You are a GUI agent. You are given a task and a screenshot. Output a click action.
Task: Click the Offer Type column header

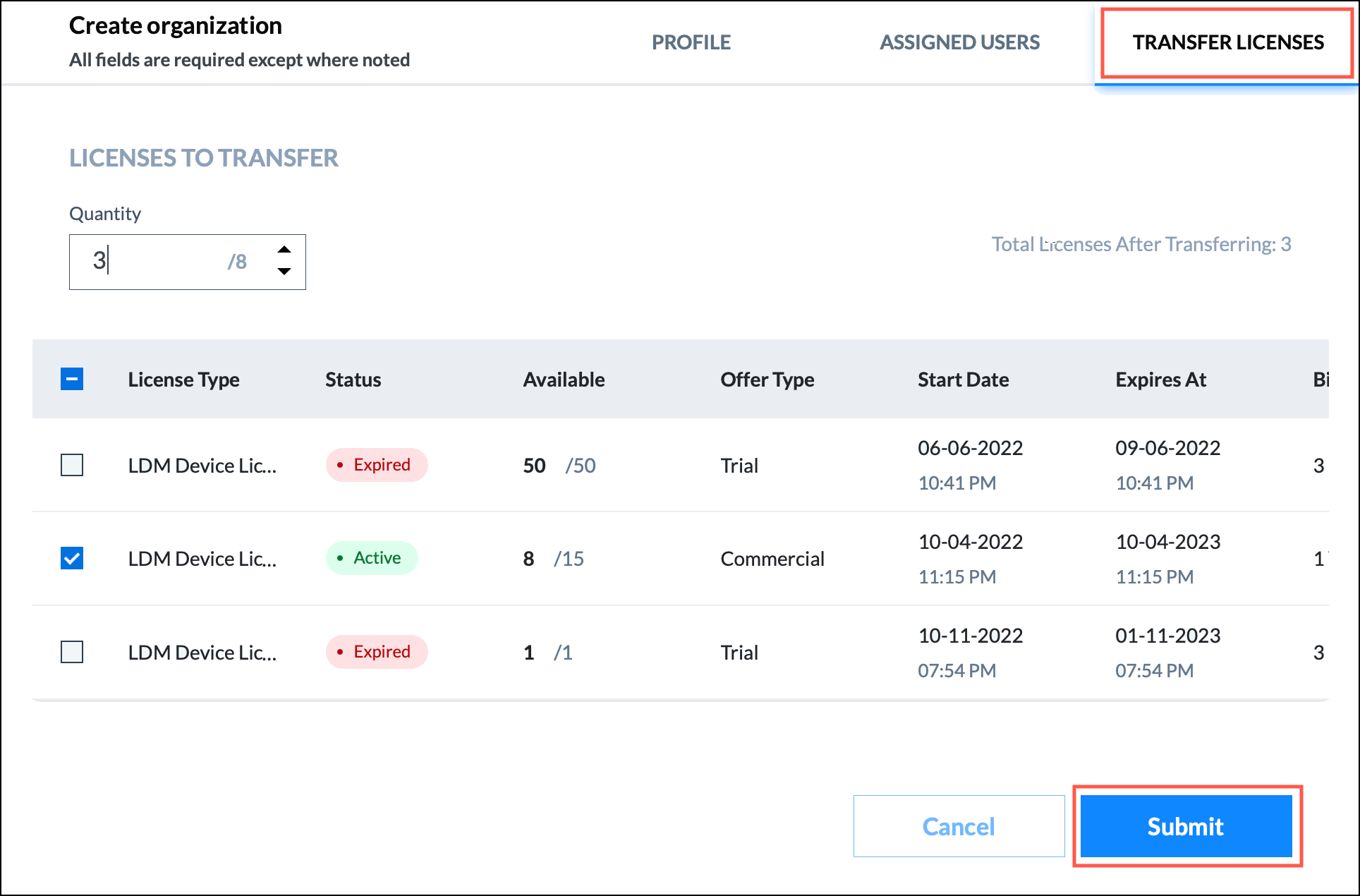pyautogui.click(x=767, y=380)
